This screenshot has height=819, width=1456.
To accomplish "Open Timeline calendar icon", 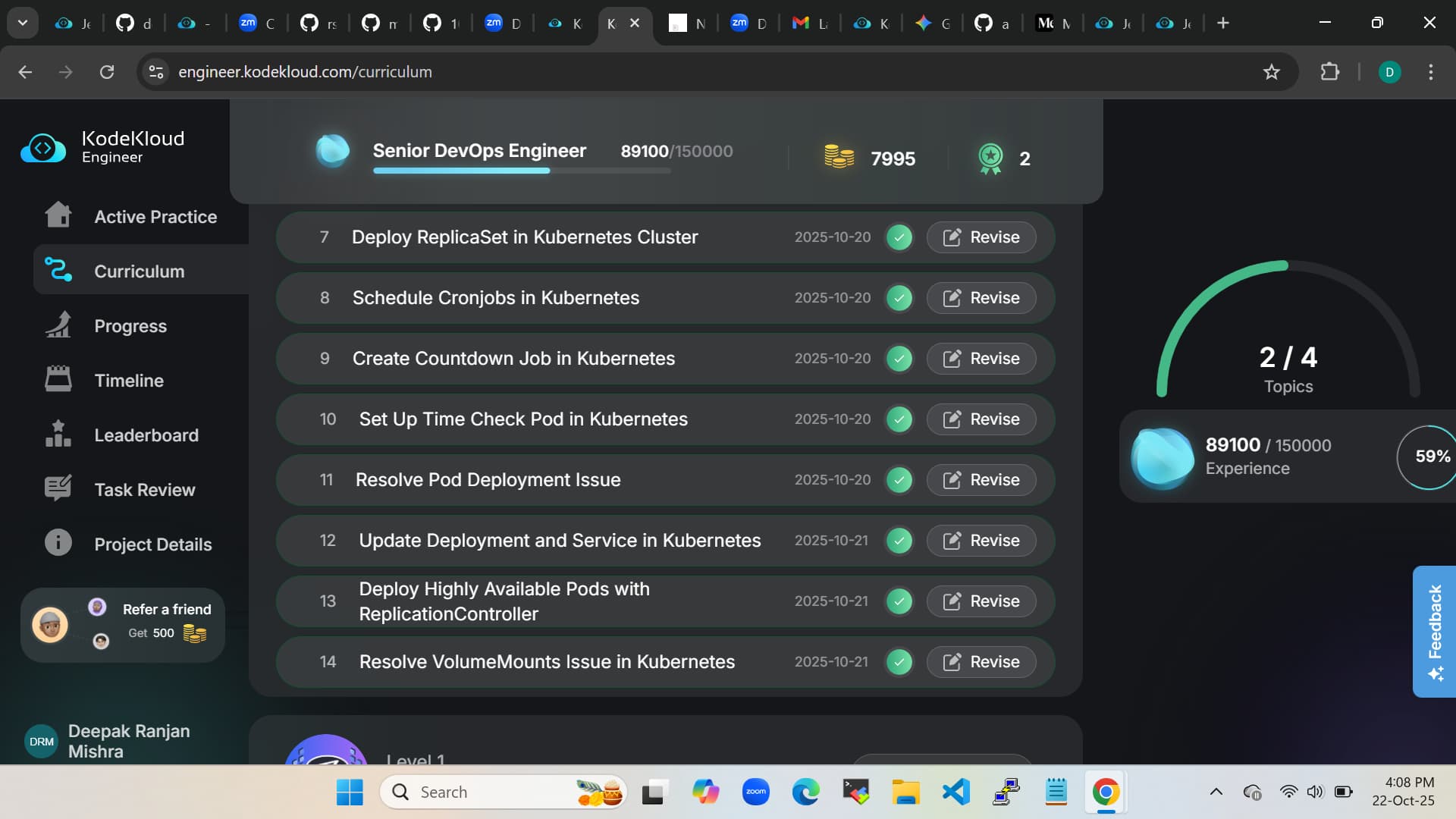I will (58, 379).
